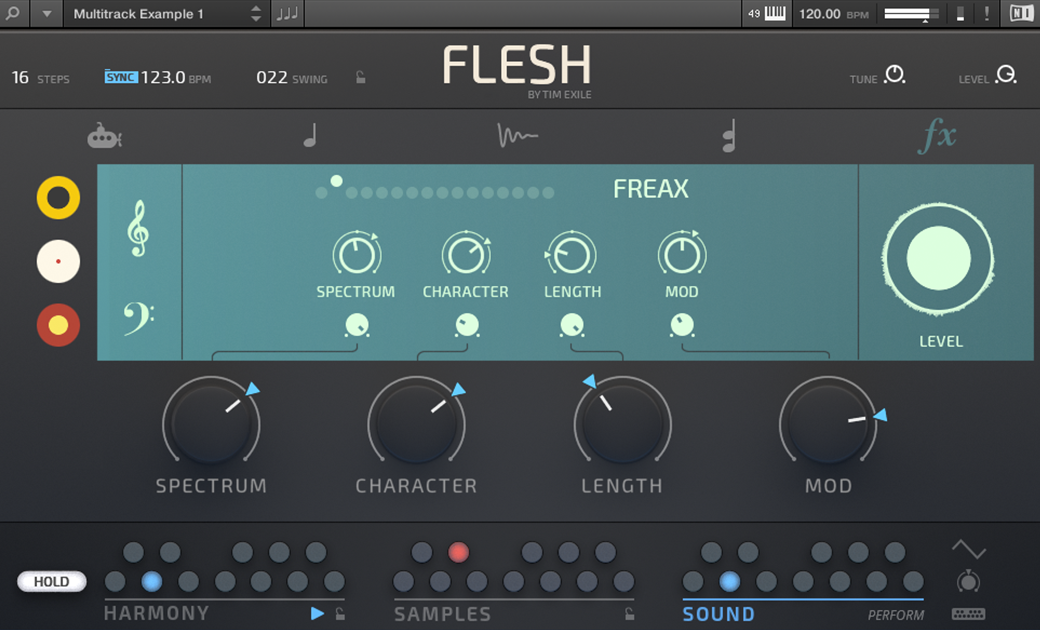Screen dimensions: 1040x630
Task: Click the keyboard icon bottom right
Action: (968, 613)
